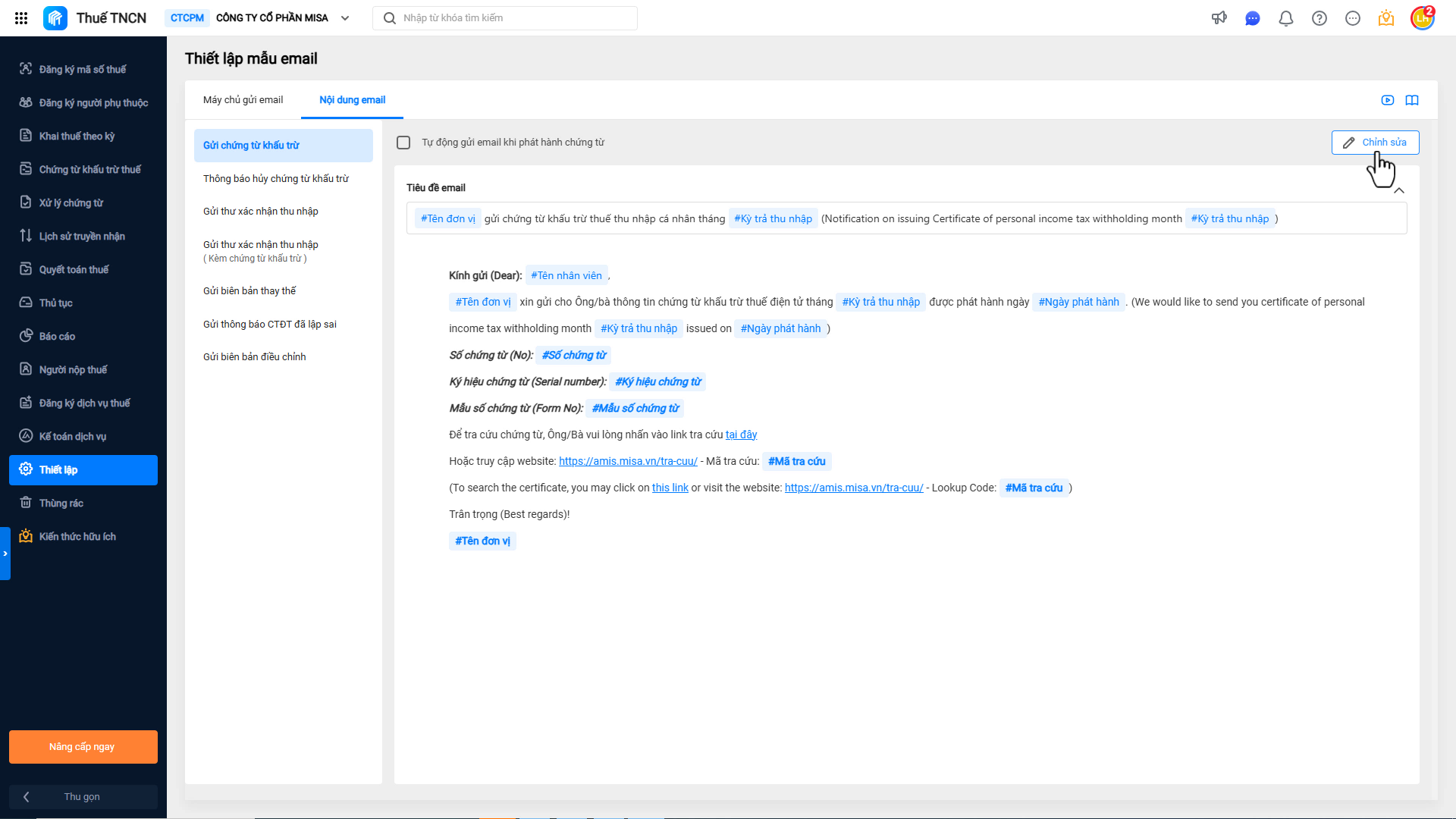Open the more options ellipsis icon
Screen dimensions: 1456x819
pyautogui.click(x=1353, y=18)
